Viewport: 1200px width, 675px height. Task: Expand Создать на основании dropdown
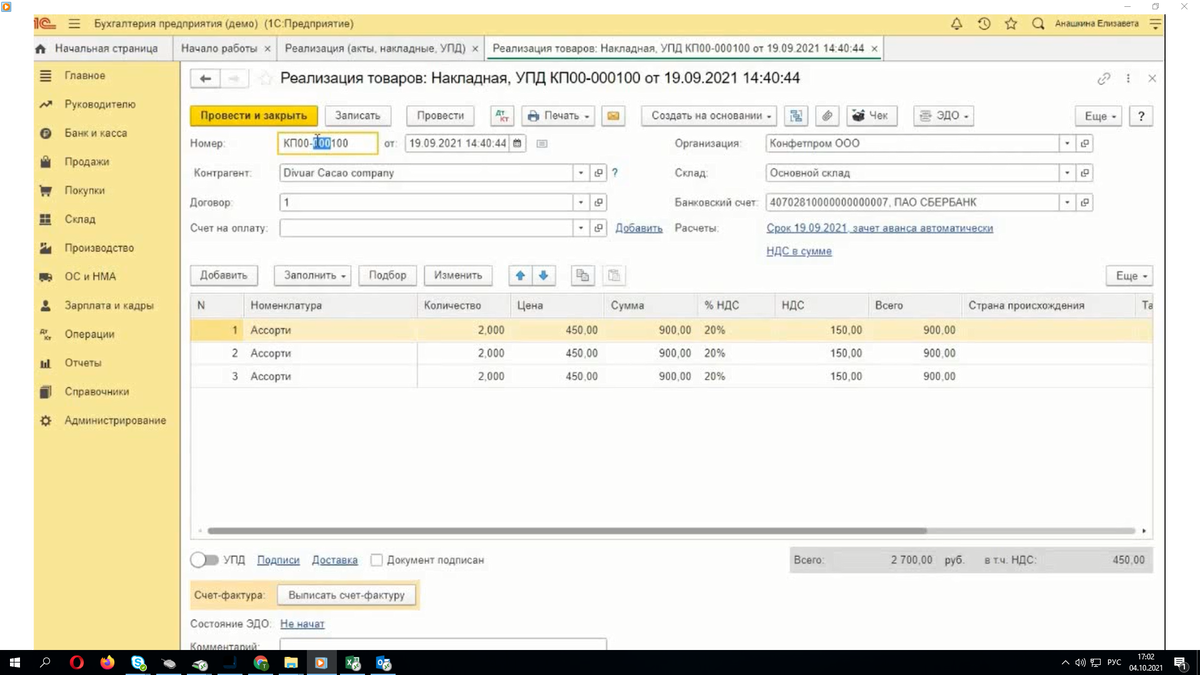click(x=711, y=116)
